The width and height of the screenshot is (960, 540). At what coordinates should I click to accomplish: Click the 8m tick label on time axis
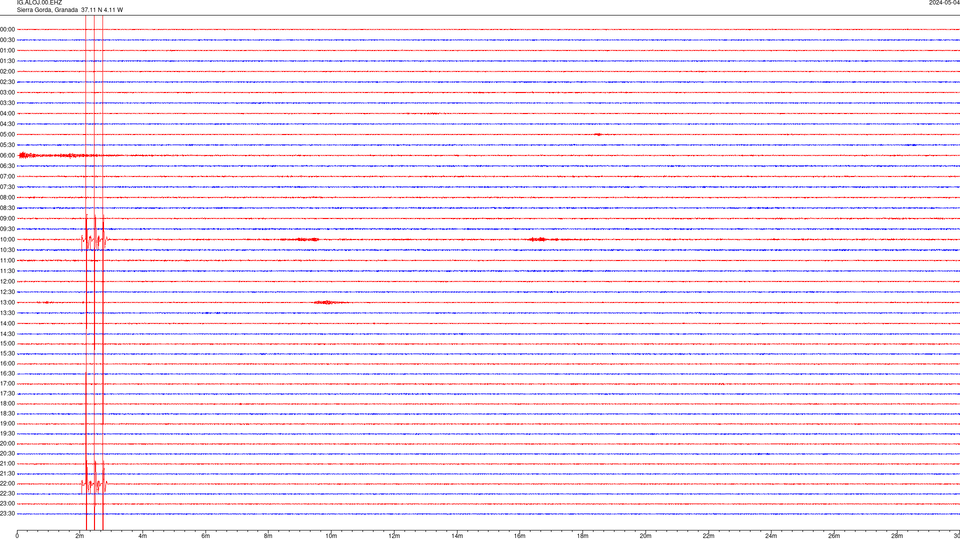pyautogui.click(x=268, y=536)
